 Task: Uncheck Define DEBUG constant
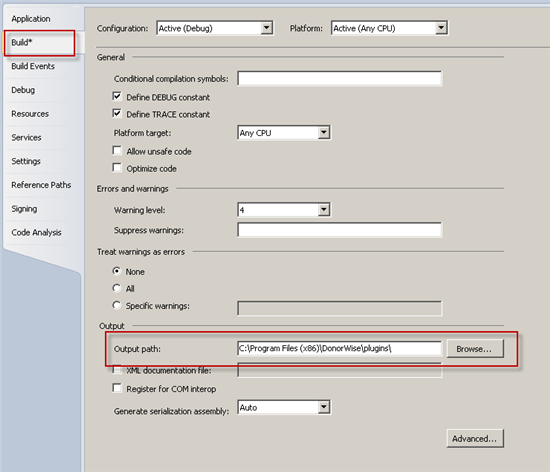pyautogui.click(x=117, y=96)
